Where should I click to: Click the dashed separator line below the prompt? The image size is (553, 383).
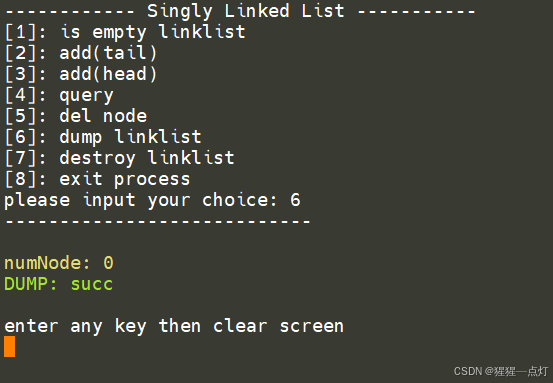coord(158,221)
